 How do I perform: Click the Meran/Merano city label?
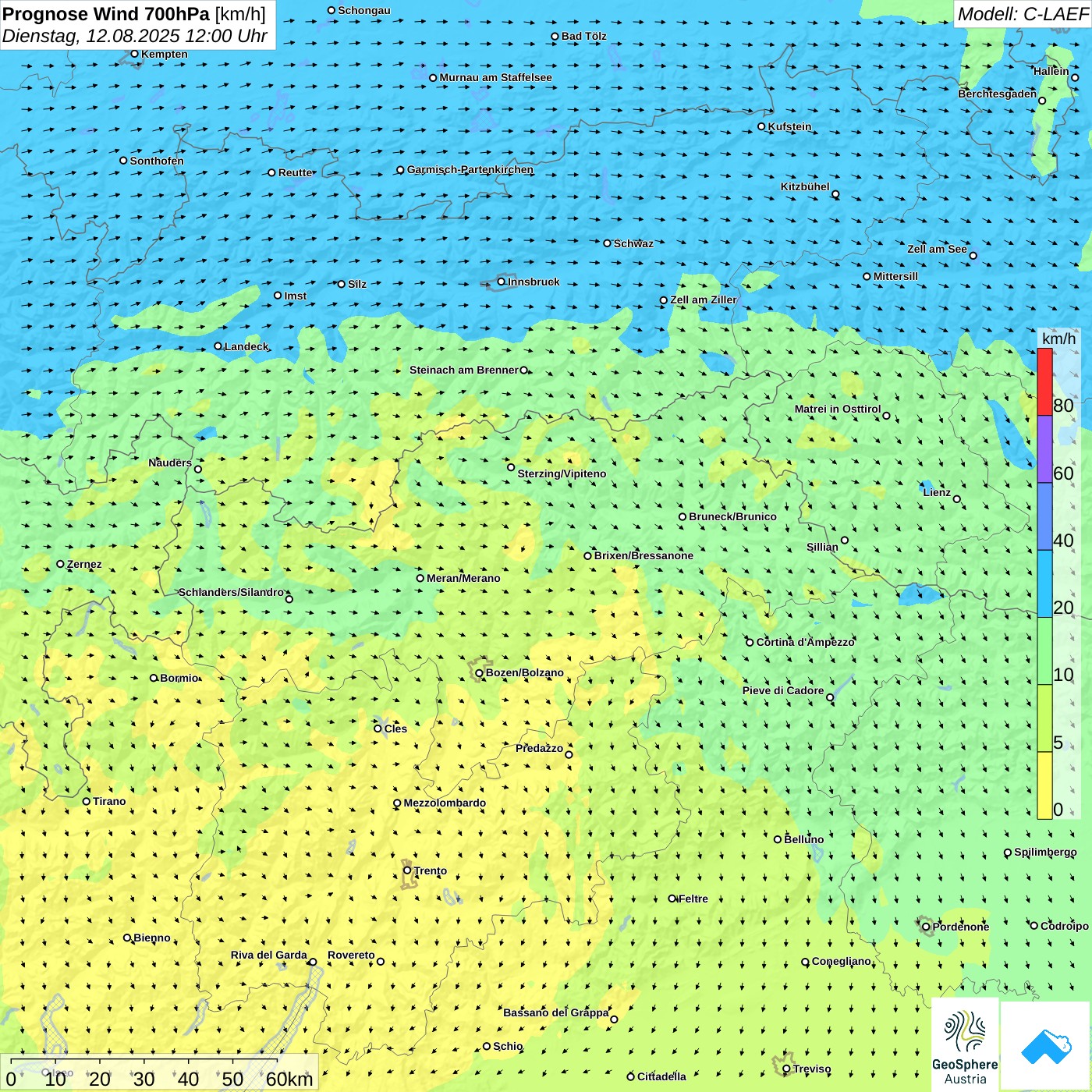(463, 578)
